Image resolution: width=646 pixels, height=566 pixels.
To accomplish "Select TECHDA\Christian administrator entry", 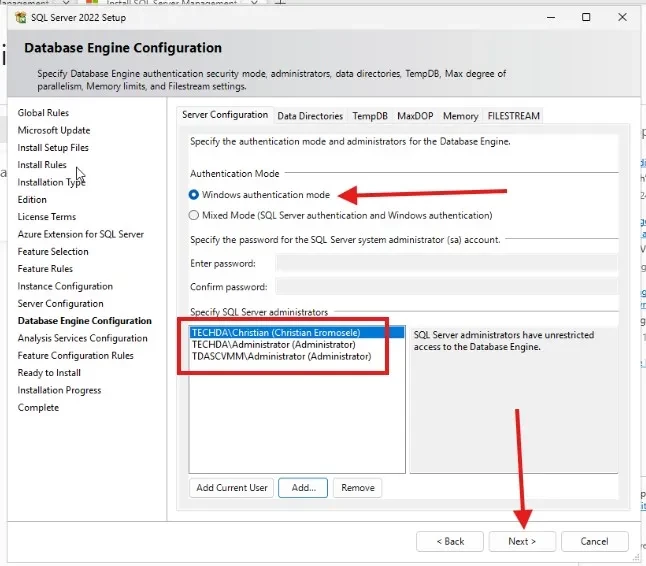I will pos(297,332).
